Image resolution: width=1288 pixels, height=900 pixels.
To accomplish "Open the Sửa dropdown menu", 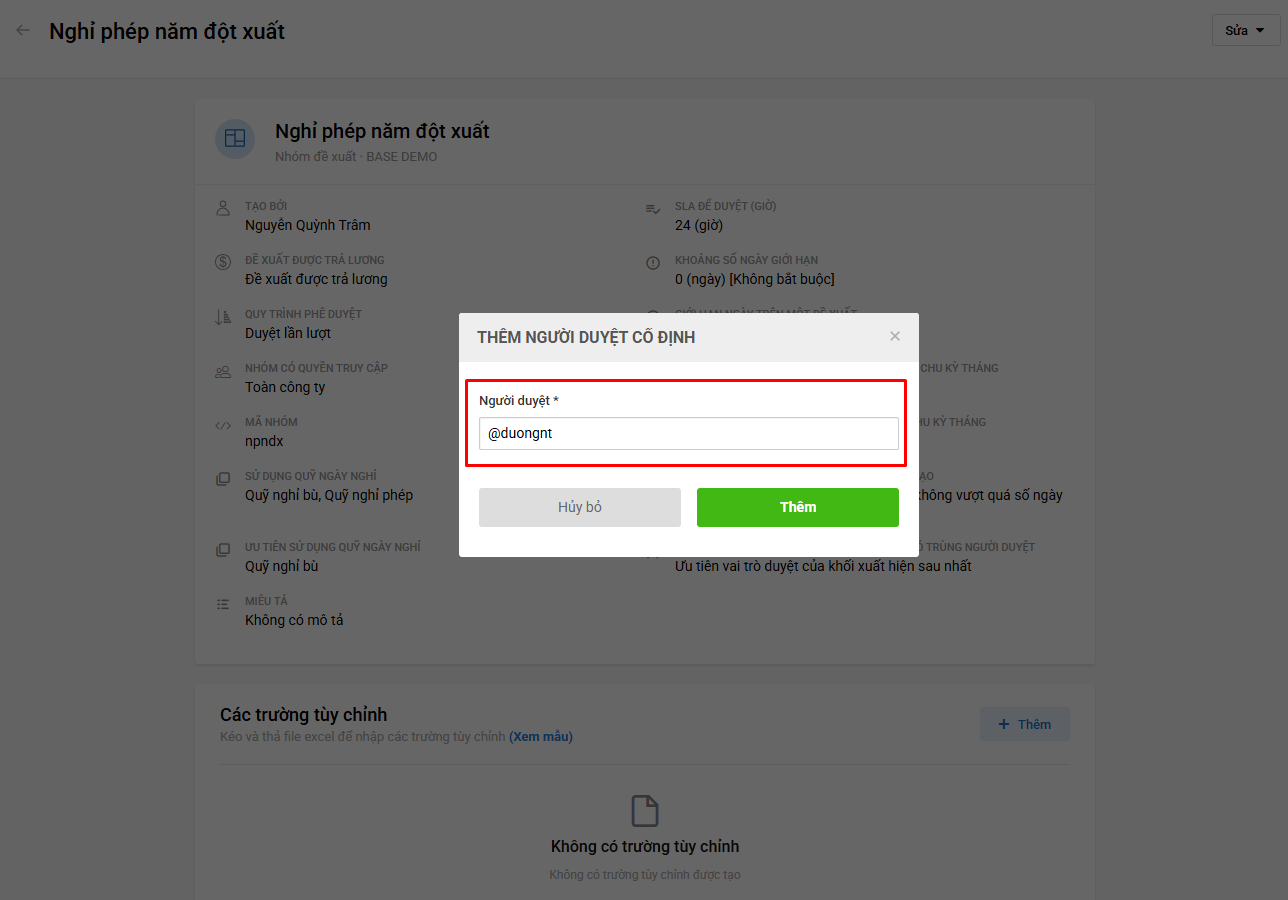I will [x=1246, y=30].
